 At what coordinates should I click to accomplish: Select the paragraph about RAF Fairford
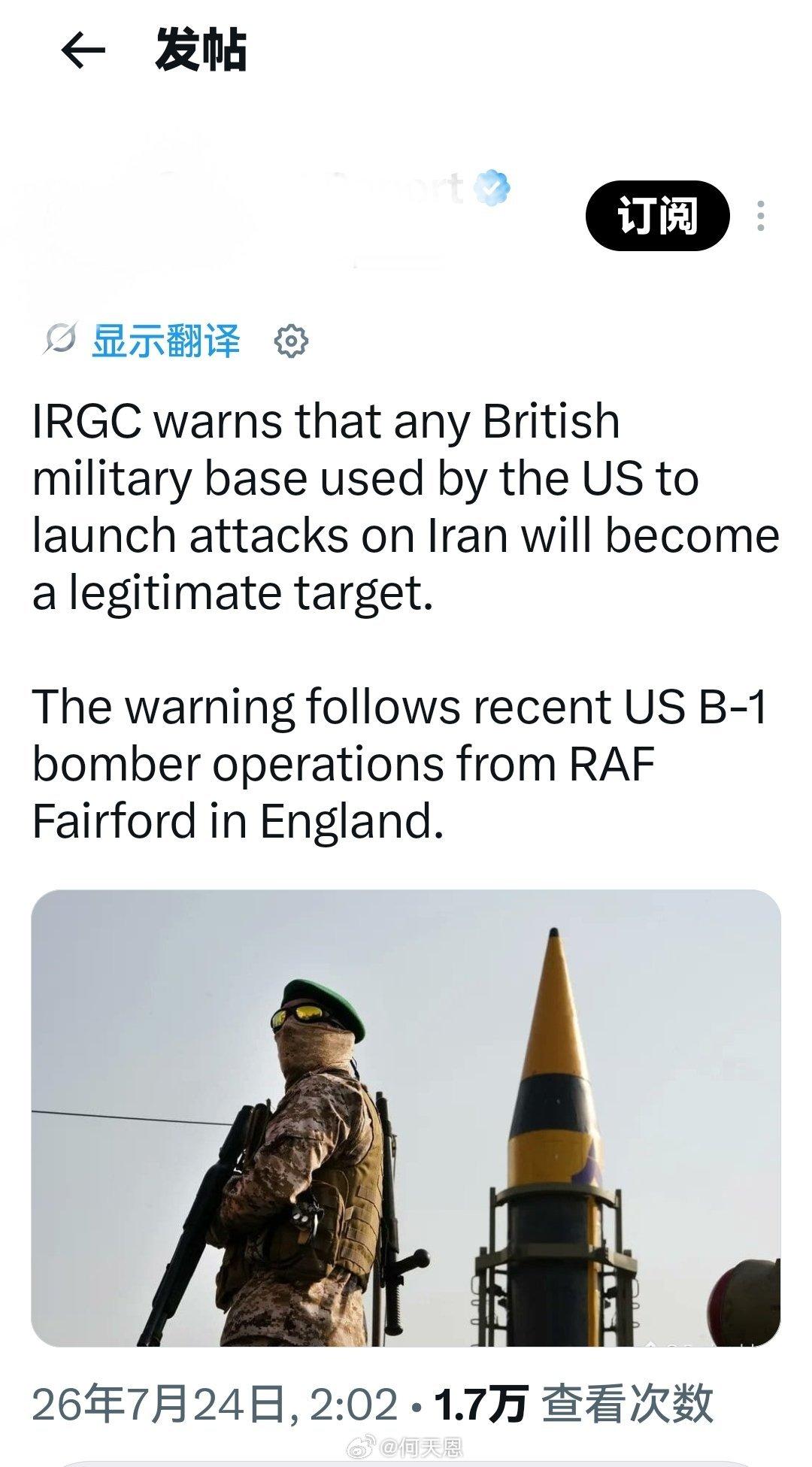400,763
